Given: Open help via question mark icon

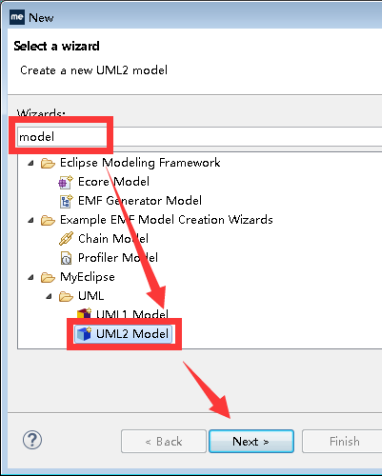Looking at the screenshot, I should 32,440.
